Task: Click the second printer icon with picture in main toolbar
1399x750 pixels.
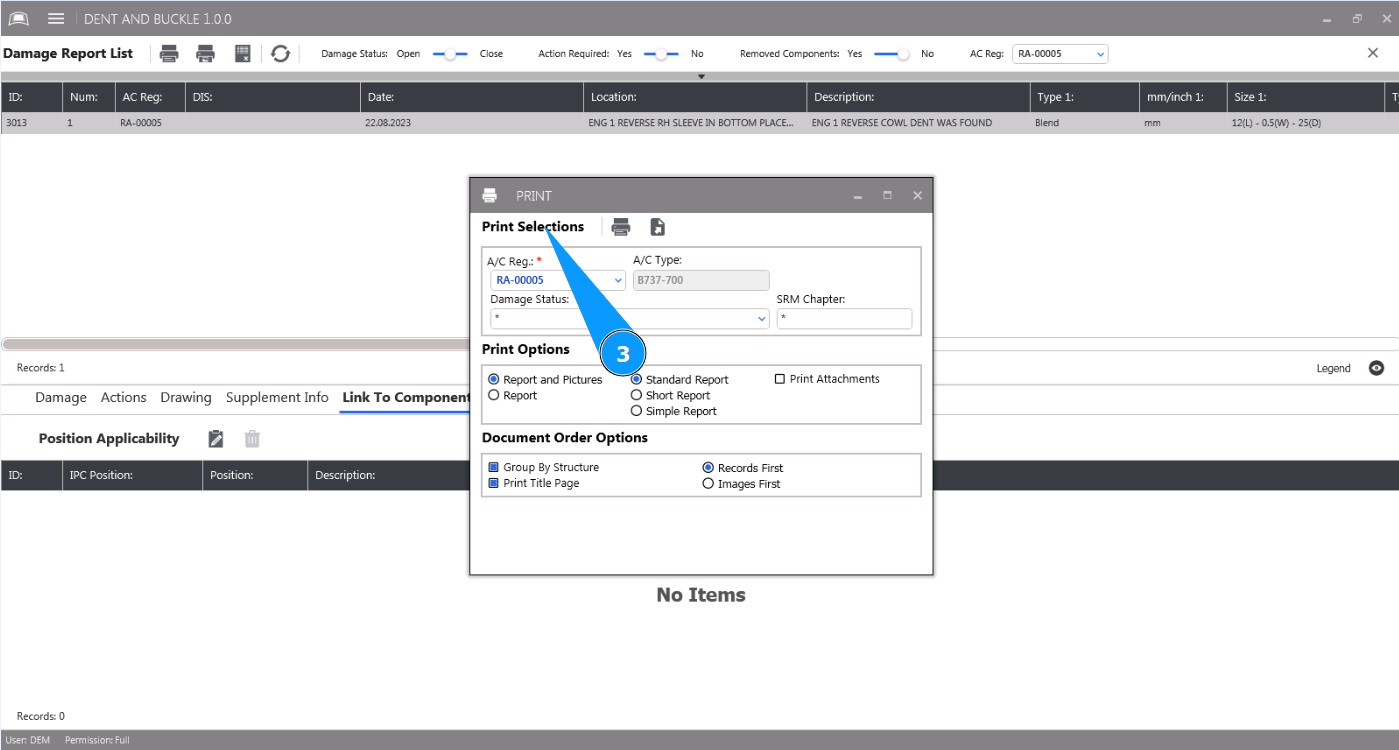Action: (206, 54)
